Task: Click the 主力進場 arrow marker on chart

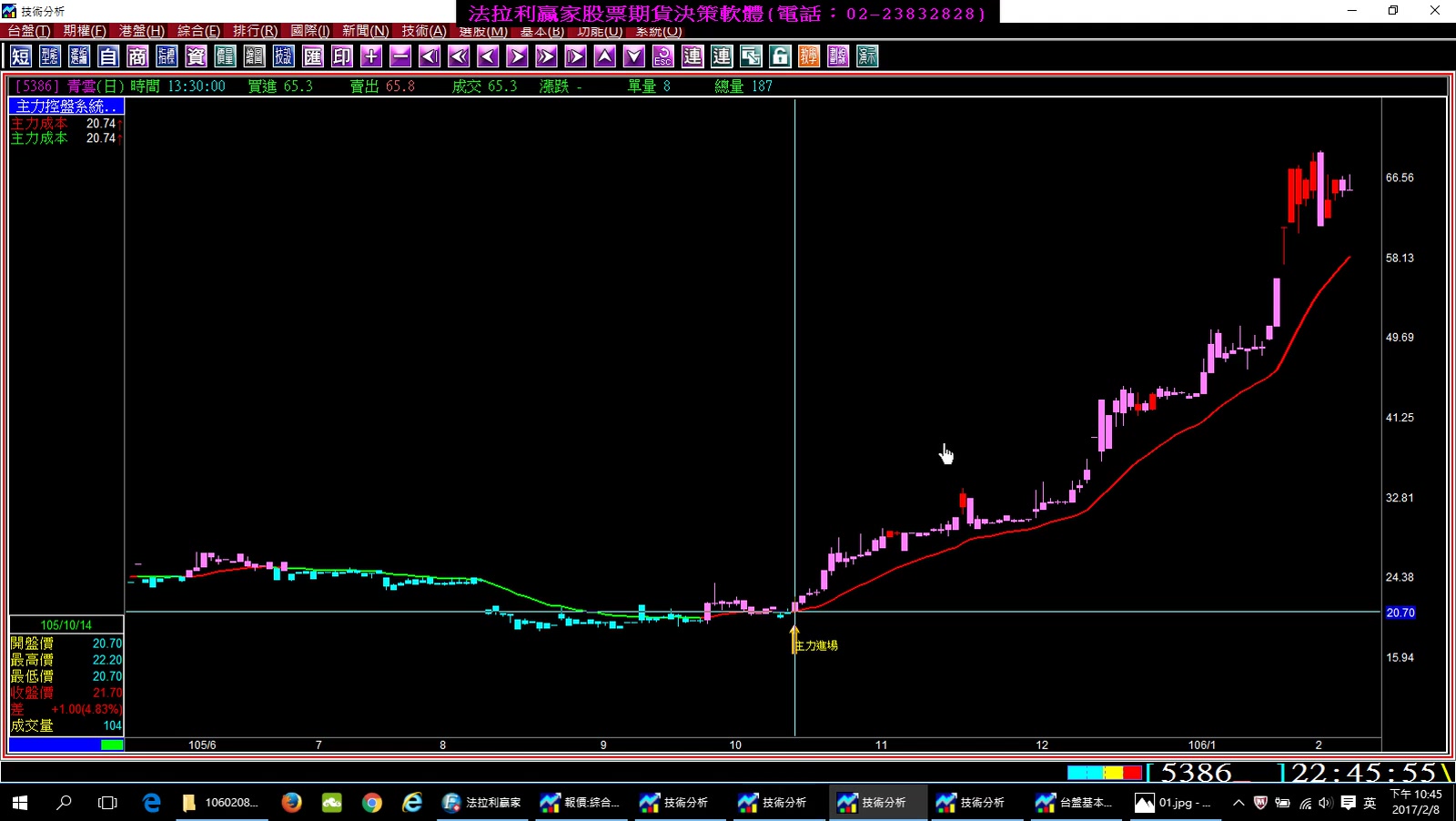Action: click(794, 640)
